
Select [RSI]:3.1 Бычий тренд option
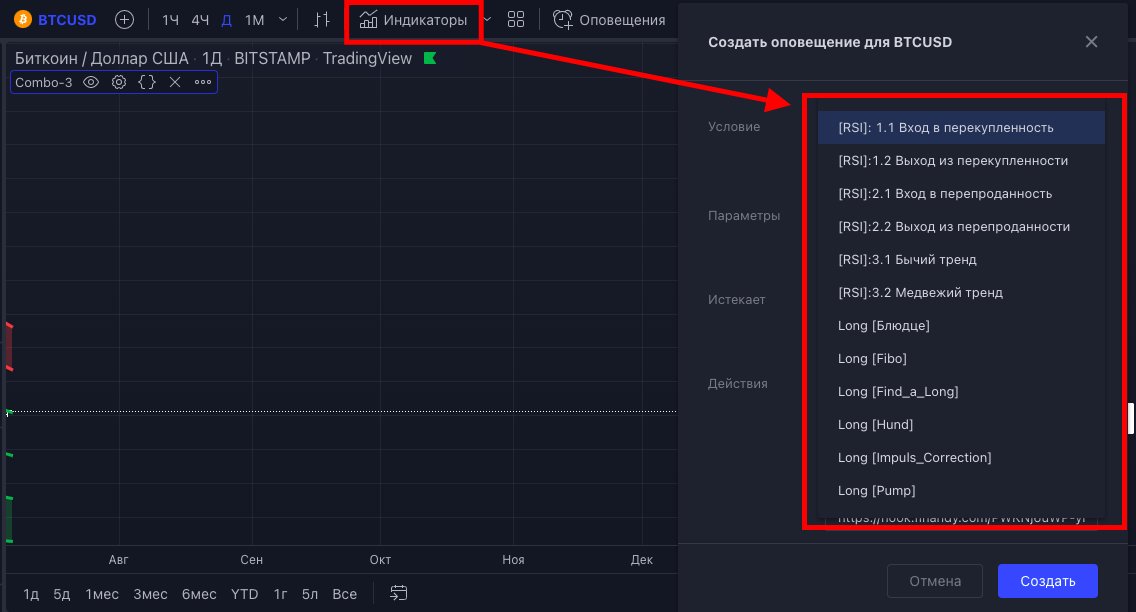(x=961, y=259)
